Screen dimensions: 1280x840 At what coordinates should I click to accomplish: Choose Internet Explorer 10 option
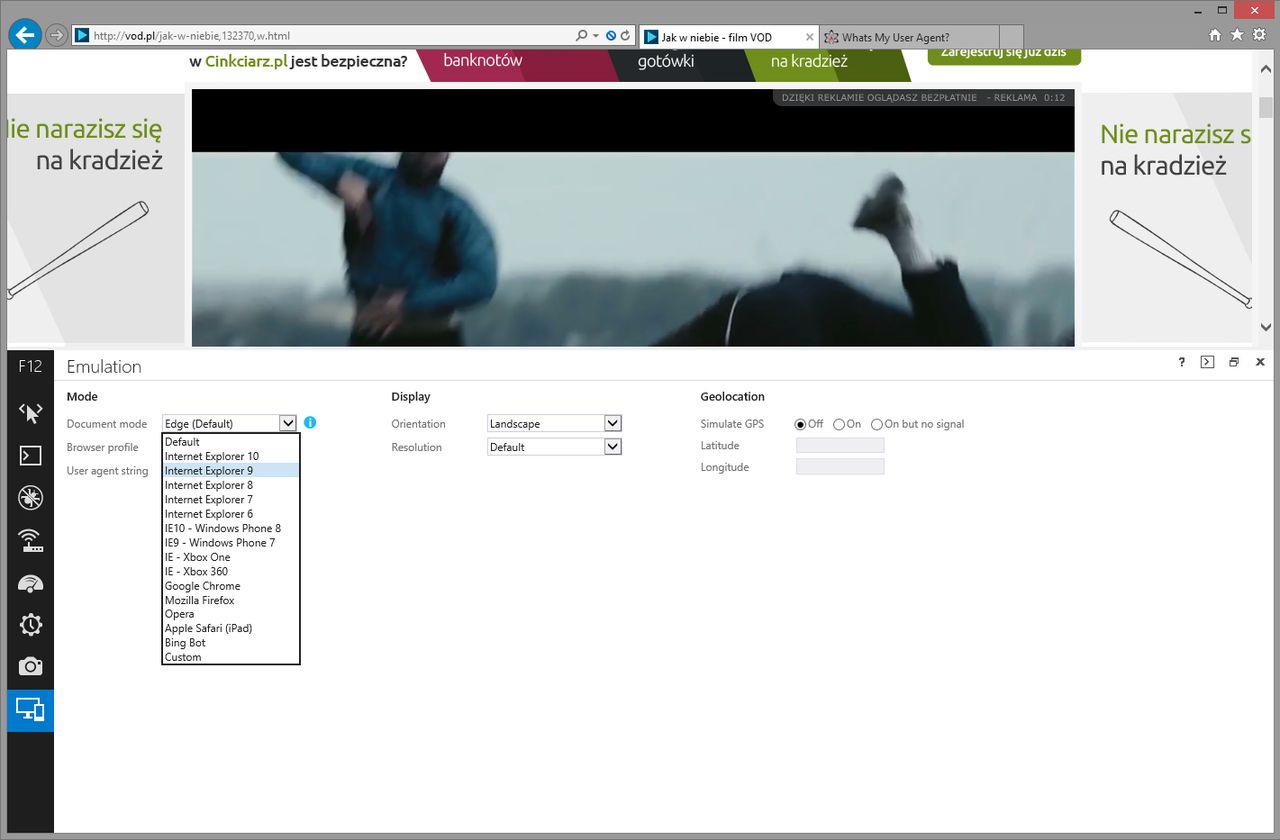[x=231, y=456]
